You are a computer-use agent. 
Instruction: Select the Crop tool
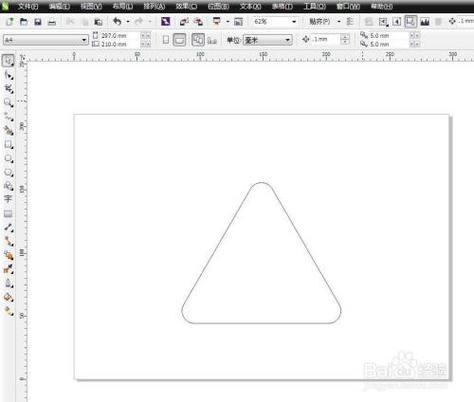[x=9, y=89]
